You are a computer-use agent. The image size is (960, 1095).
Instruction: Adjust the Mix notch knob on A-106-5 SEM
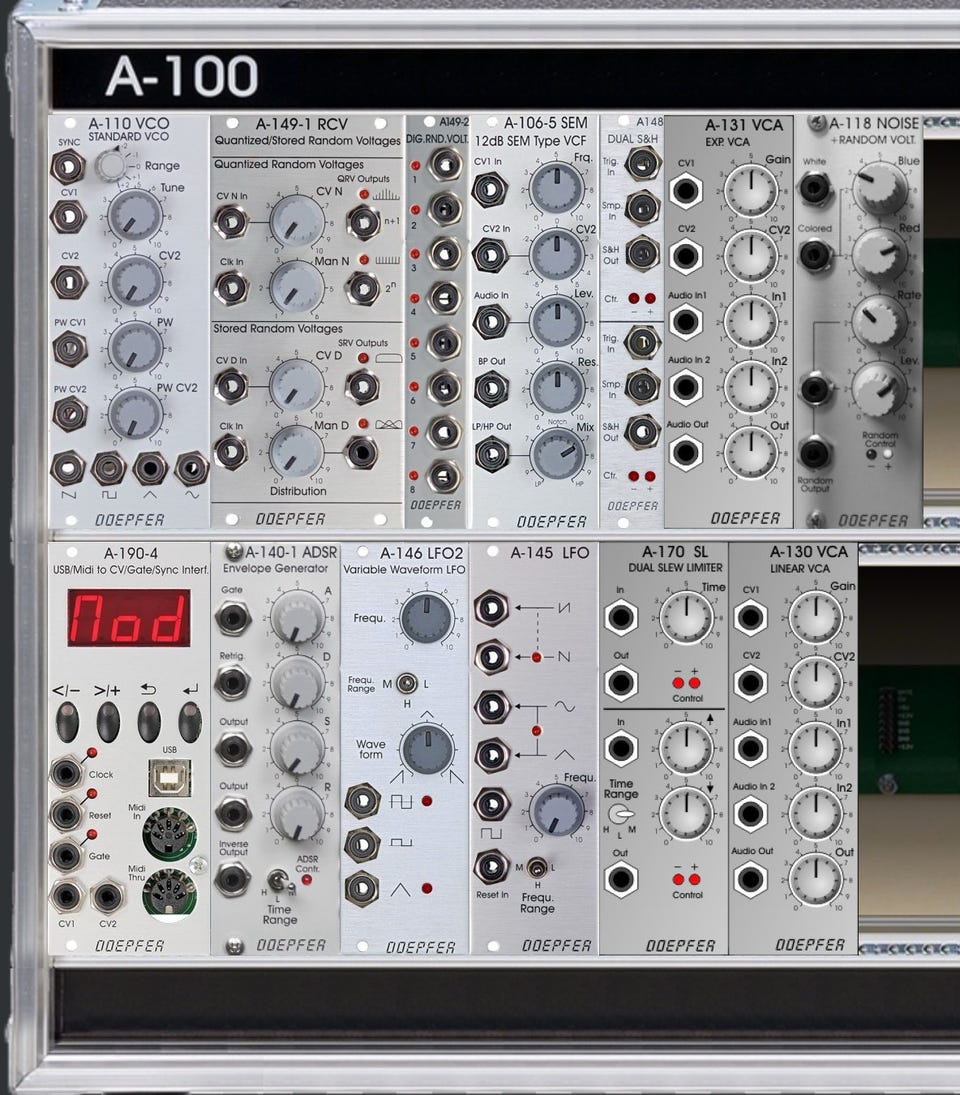coord(558,455)
